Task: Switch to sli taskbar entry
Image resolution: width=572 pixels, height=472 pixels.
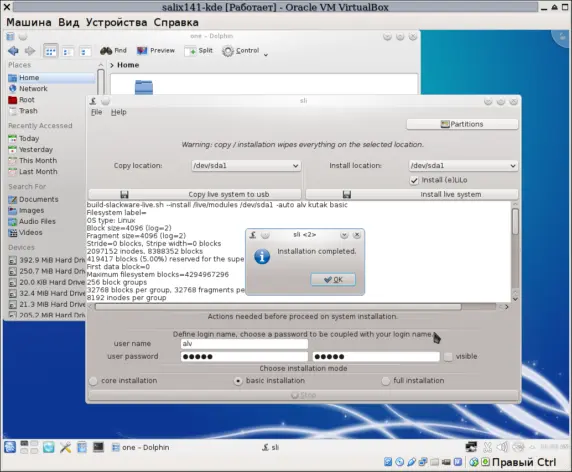Action: point(271,448)
